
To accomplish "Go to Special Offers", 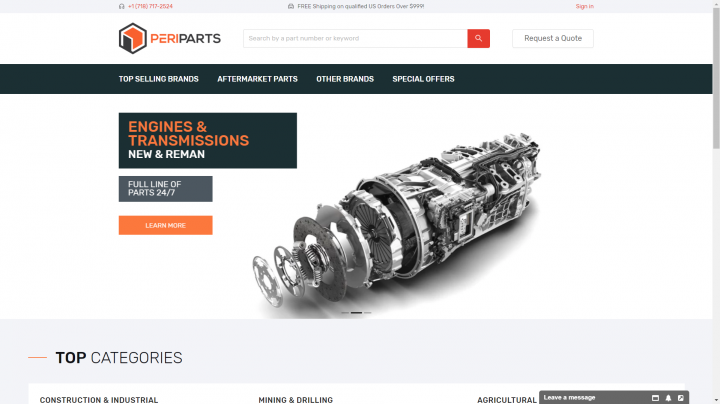I will [423, 79].
